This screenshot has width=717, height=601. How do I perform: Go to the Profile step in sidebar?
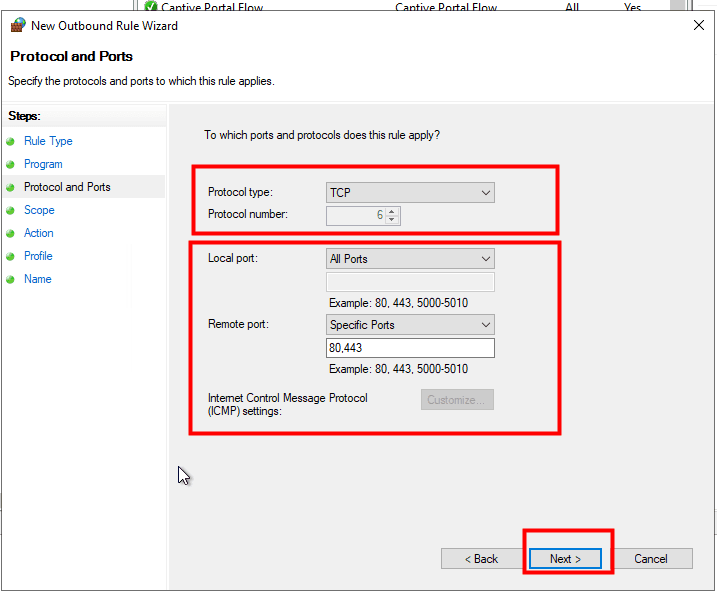pyautogui.click(x=38, y=256)
